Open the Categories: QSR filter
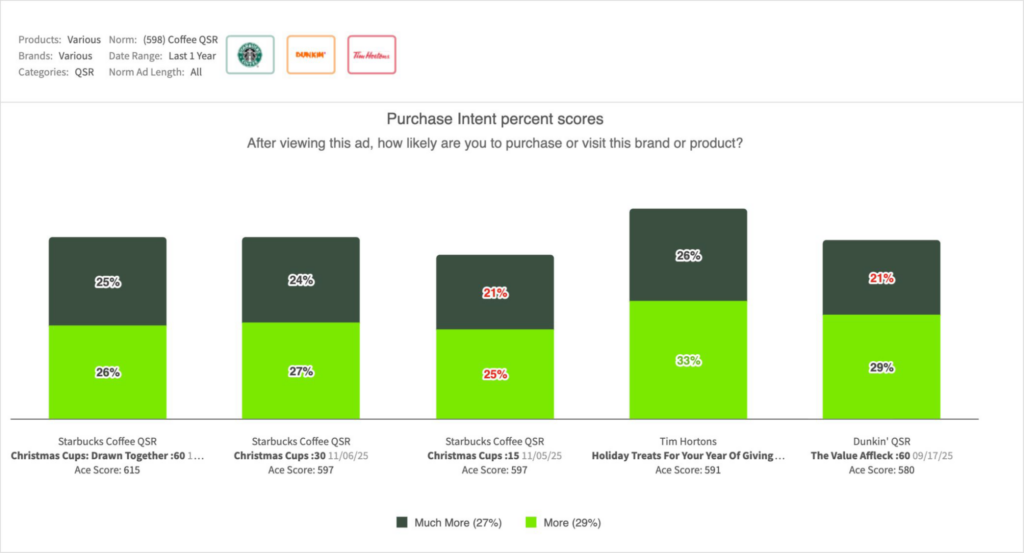The height and width of the screenshot is (553, 1024). 84,72
